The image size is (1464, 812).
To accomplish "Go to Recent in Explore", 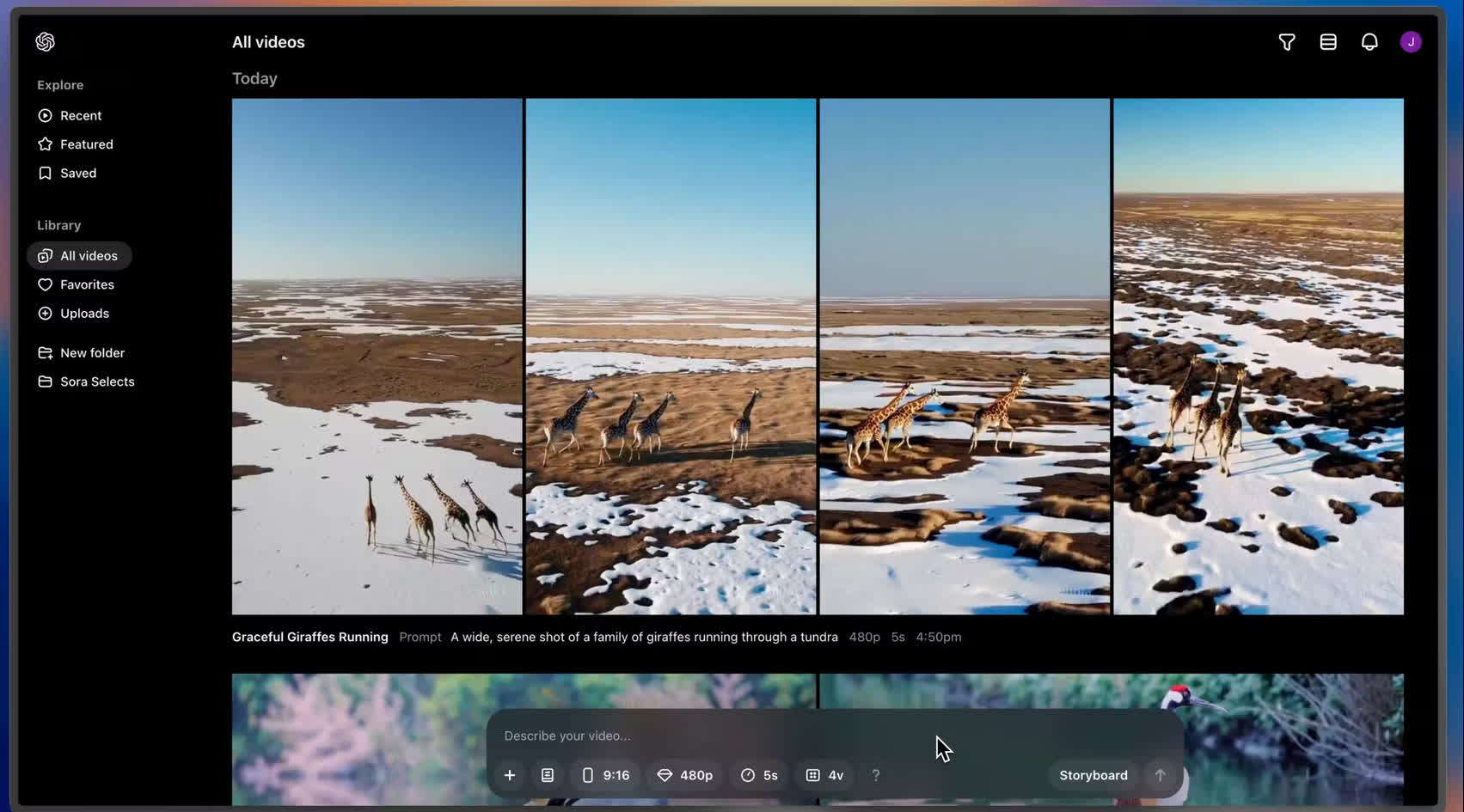I will [81, 116].
